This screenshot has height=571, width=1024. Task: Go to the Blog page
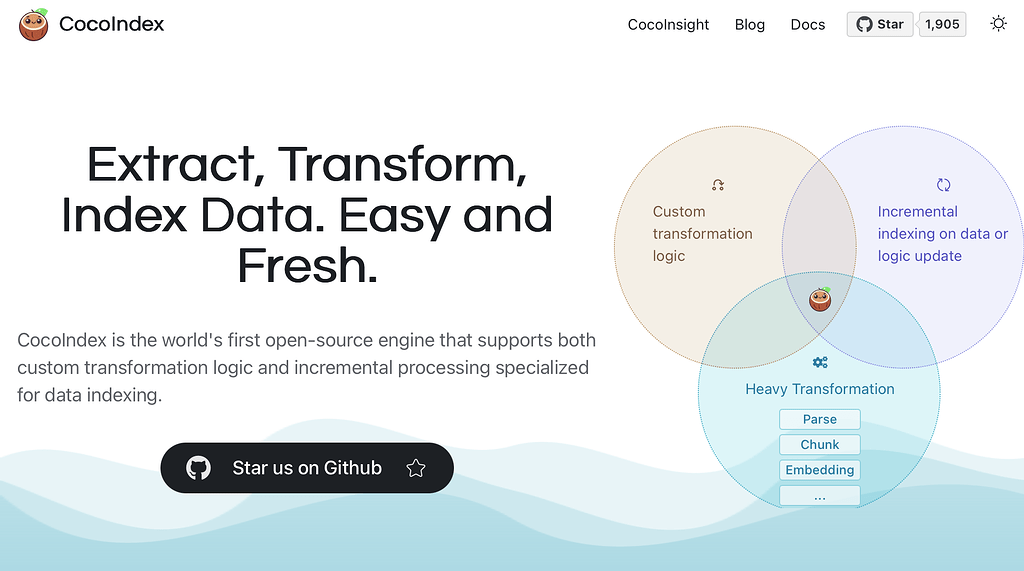pos(750,25)
